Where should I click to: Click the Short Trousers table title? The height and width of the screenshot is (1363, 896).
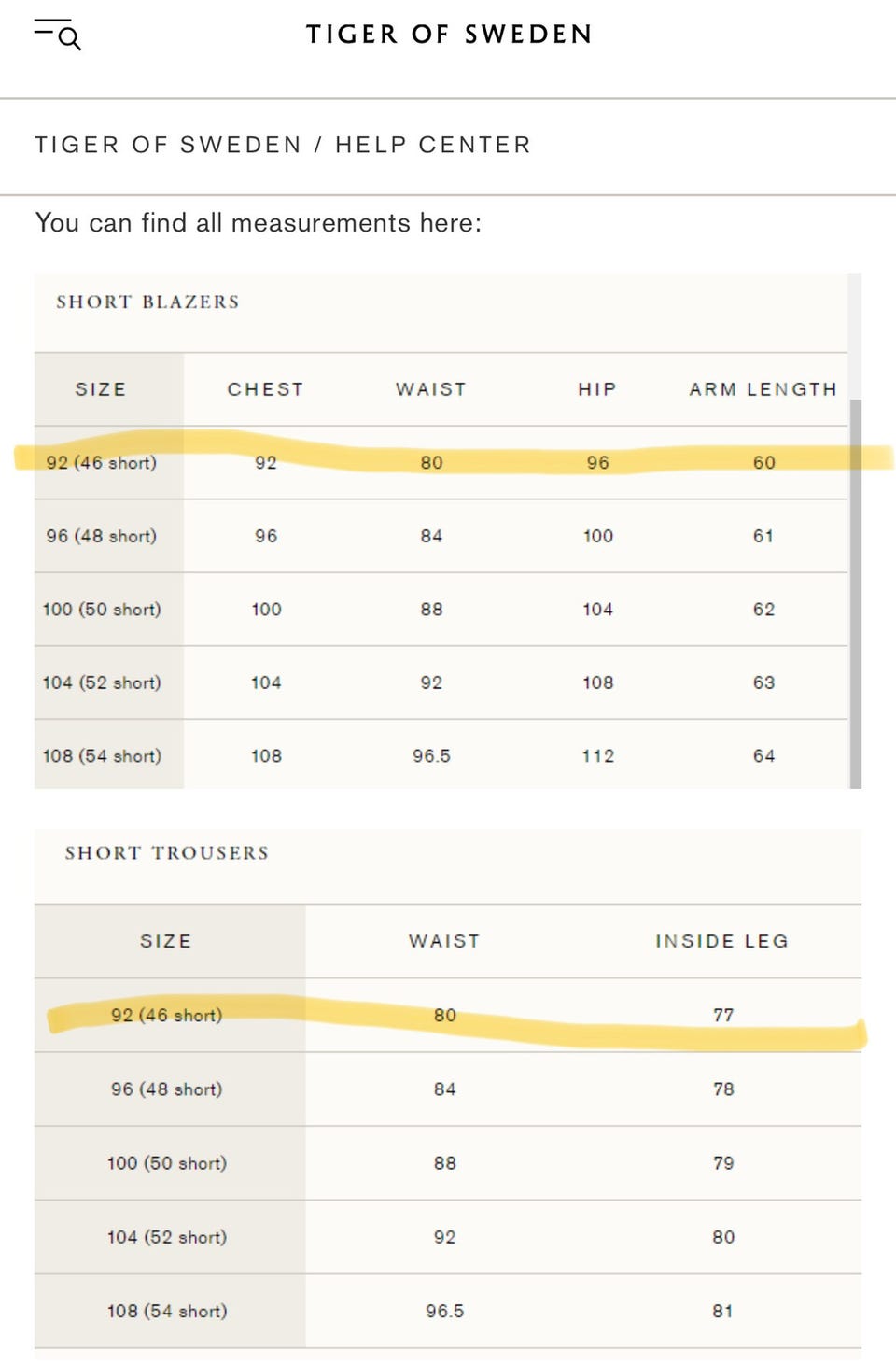pyautogui.click(x=167, y=852)
